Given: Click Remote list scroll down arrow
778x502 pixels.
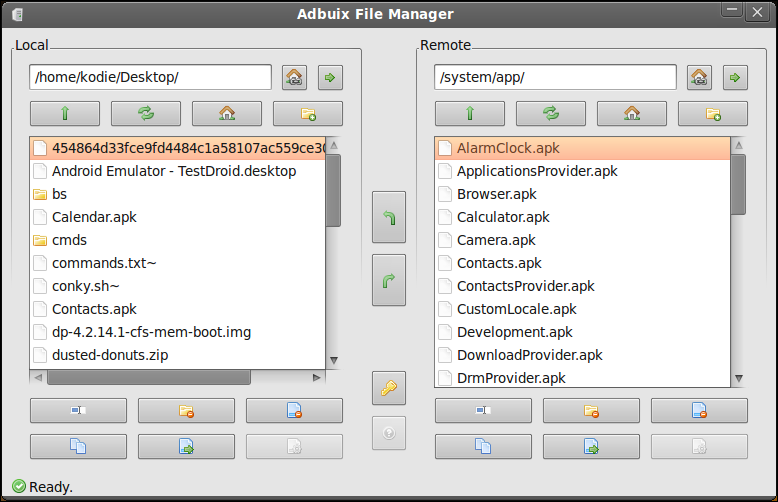Looking at the screenshot, I should tap(738, 378).
